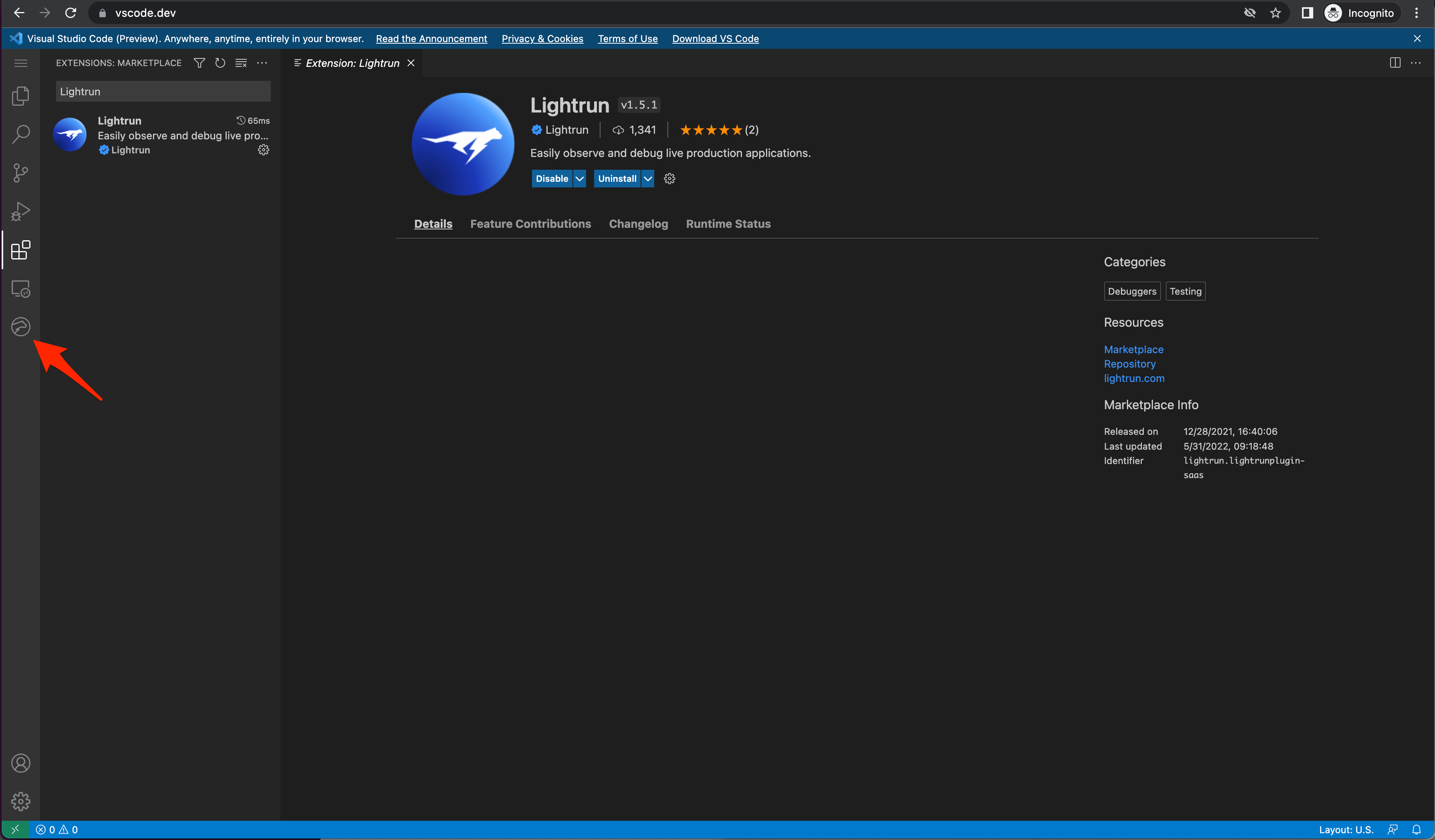
Task: Click the filter extensions funnel icon
Action: click(200, 63)
